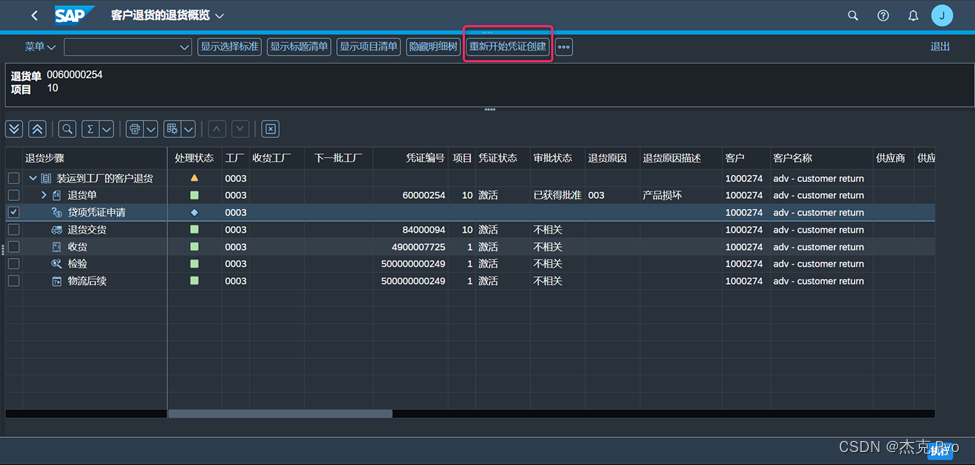Viewport: 975px width, 465px height.
Task: Open the 客户退货的退货概览 title dropdown
Action: (220, 16)
